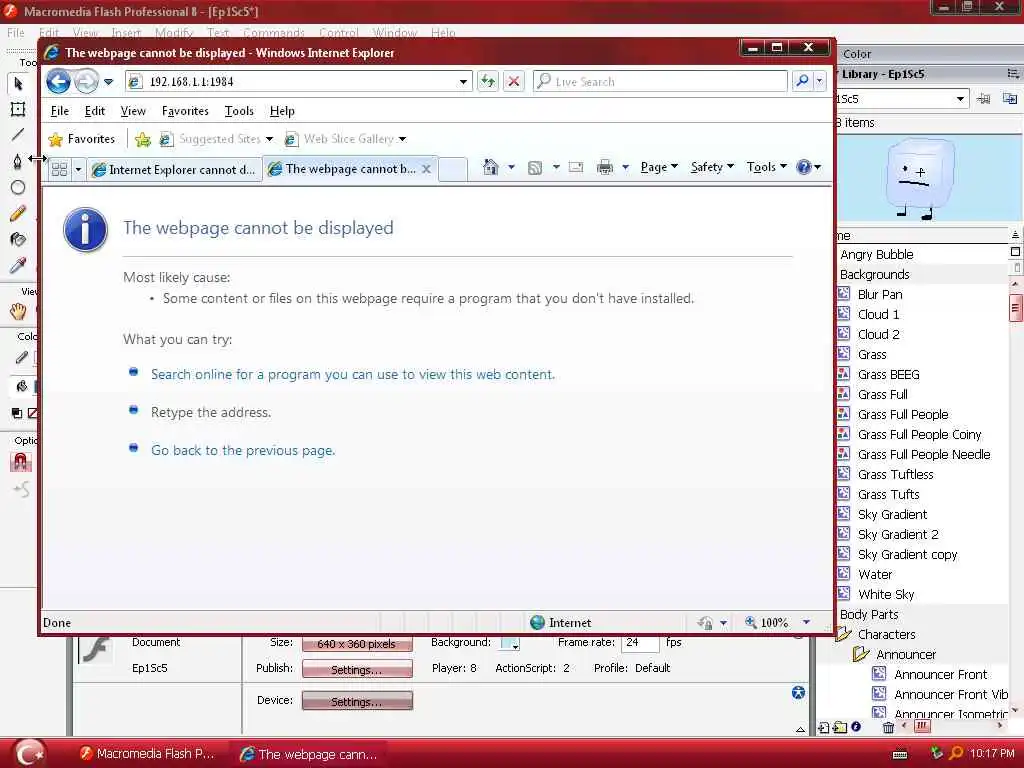Collapse the Announcer folder in Library
The width and height of the screenshot is (1024, 768).
click(x=861, y=654)
